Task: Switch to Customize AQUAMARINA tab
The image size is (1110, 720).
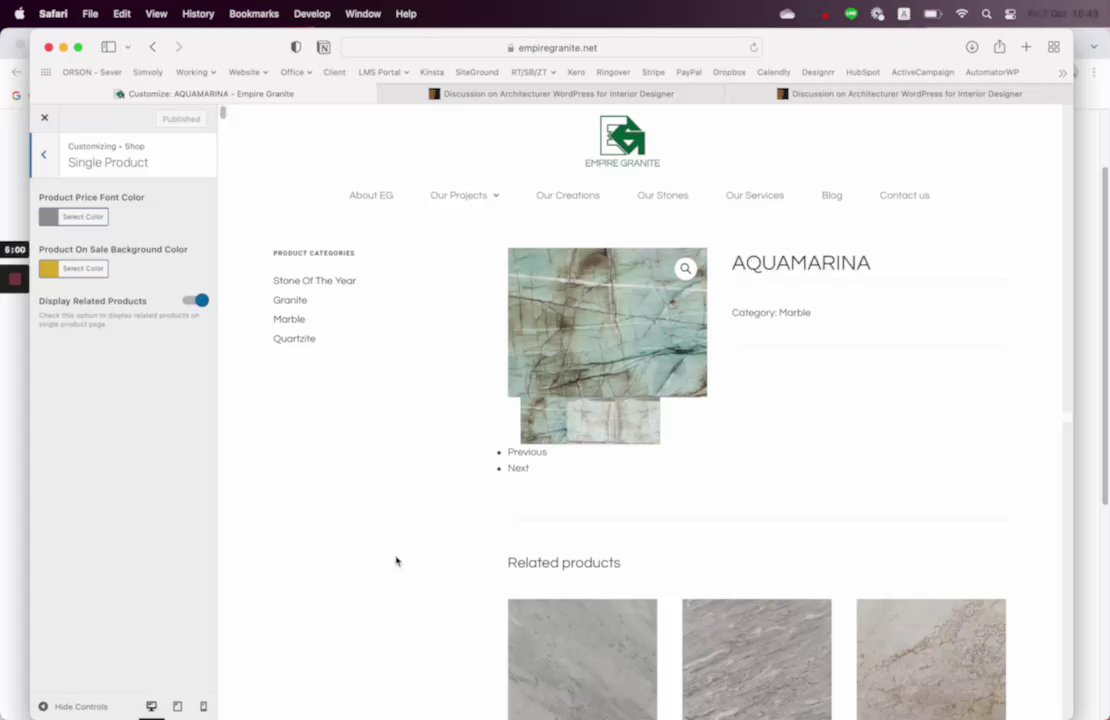Action: tap(204, 93)
